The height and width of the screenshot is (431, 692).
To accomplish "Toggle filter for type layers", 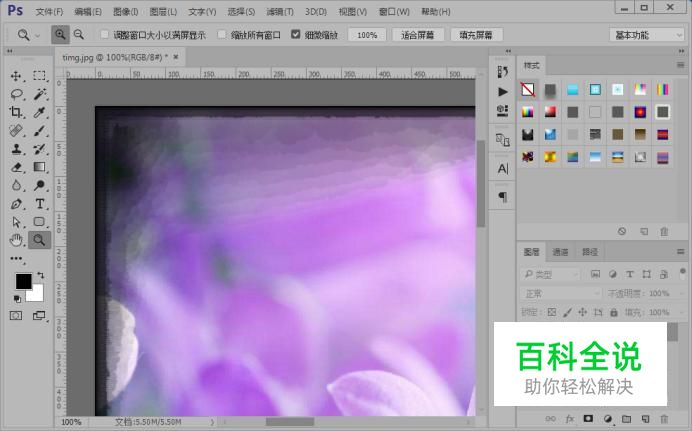I will 630,274.
